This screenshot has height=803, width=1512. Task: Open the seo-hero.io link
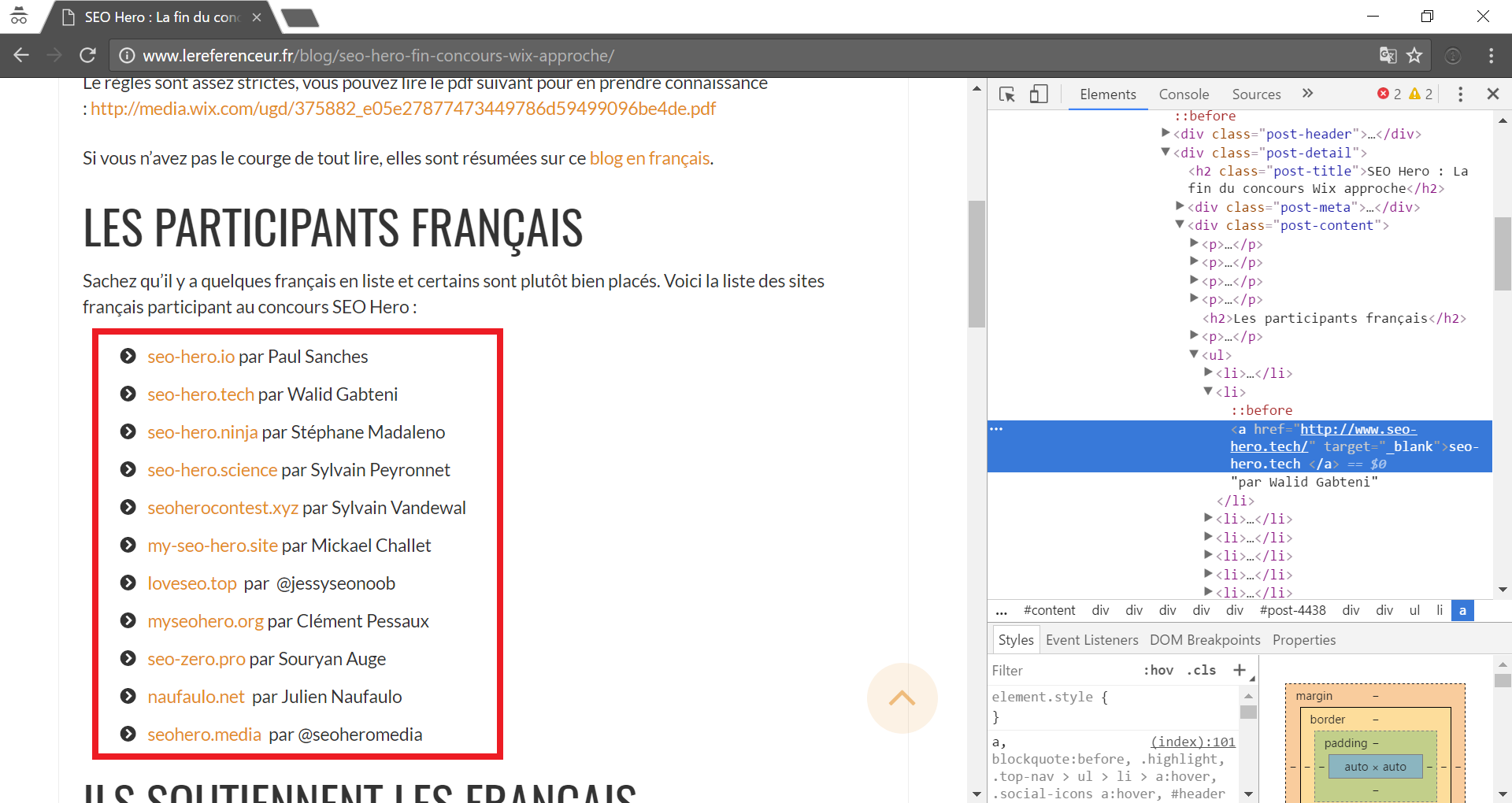pos(191,357)
